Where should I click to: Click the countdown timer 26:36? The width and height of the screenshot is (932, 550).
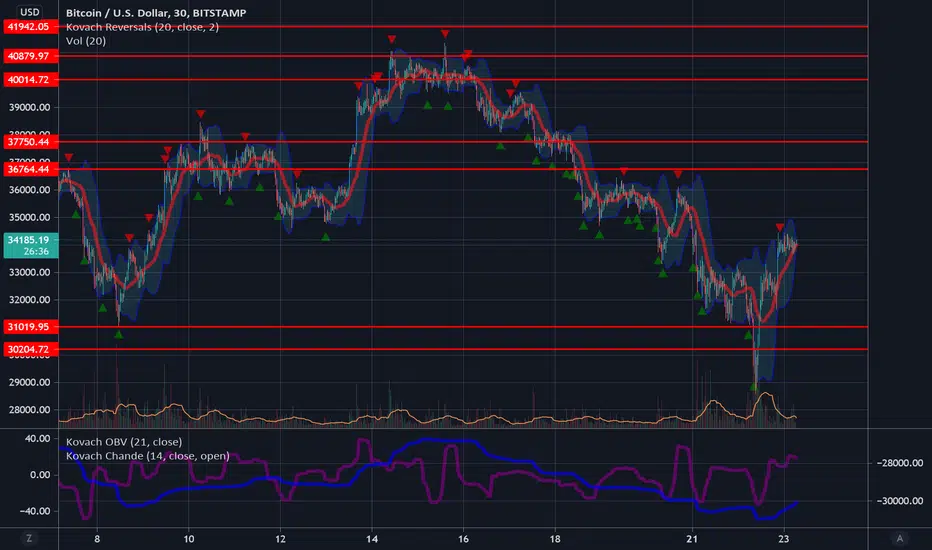(x=36, y=252)
